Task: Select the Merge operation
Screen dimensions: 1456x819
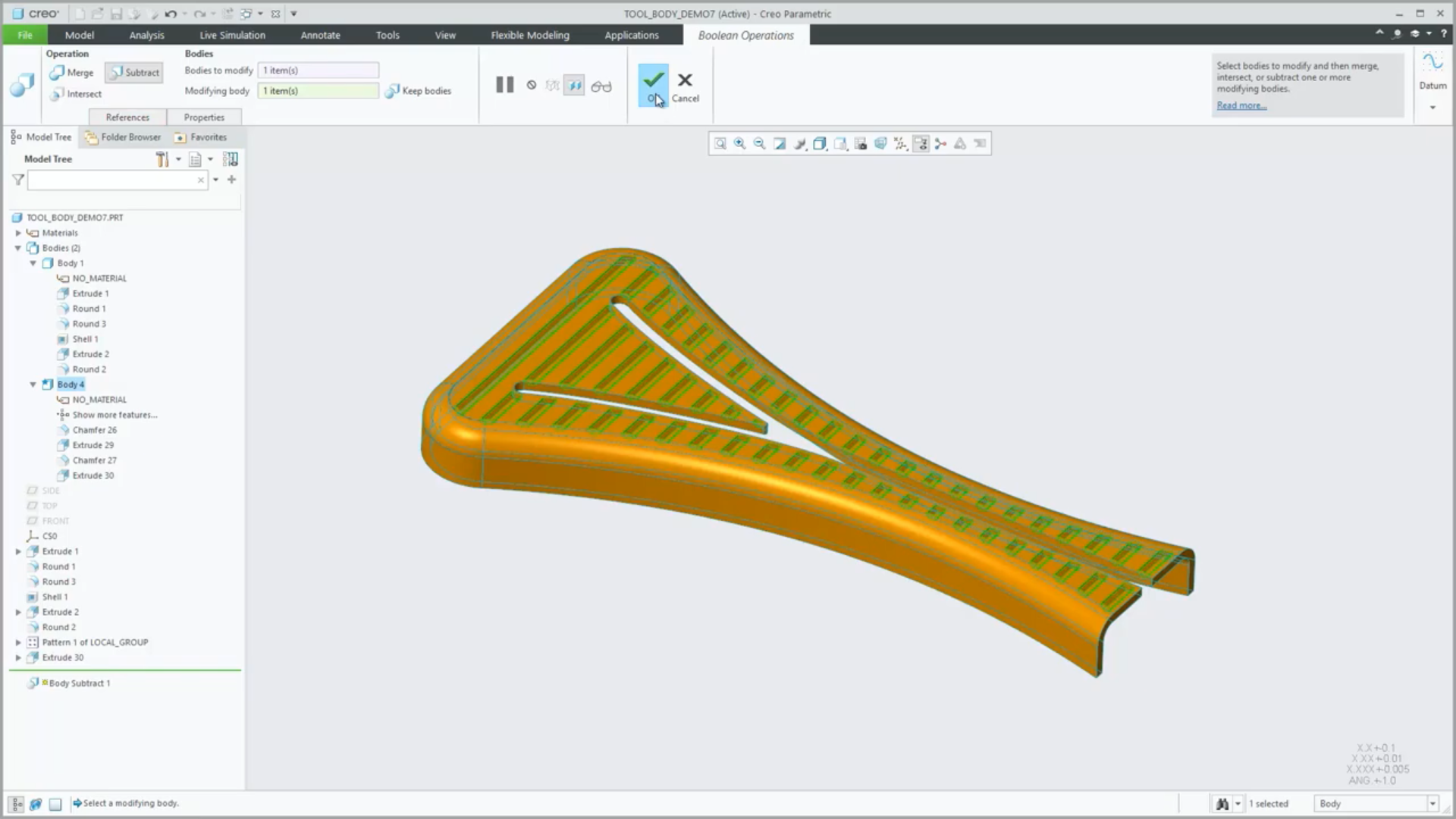Action: (72, 73)
